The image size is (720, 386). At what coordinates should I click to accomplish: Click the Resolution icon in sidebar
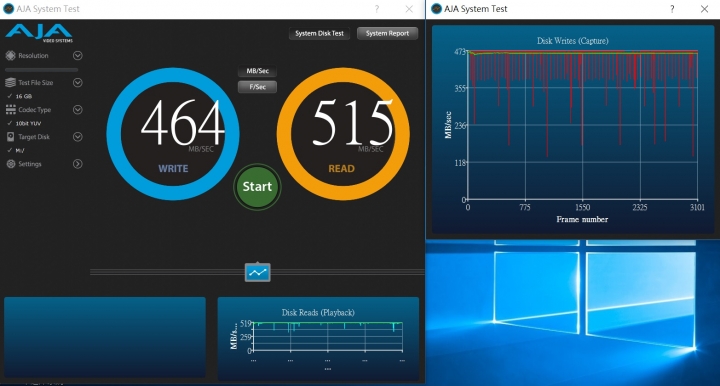pyautogui.click(x=11, y=56)
